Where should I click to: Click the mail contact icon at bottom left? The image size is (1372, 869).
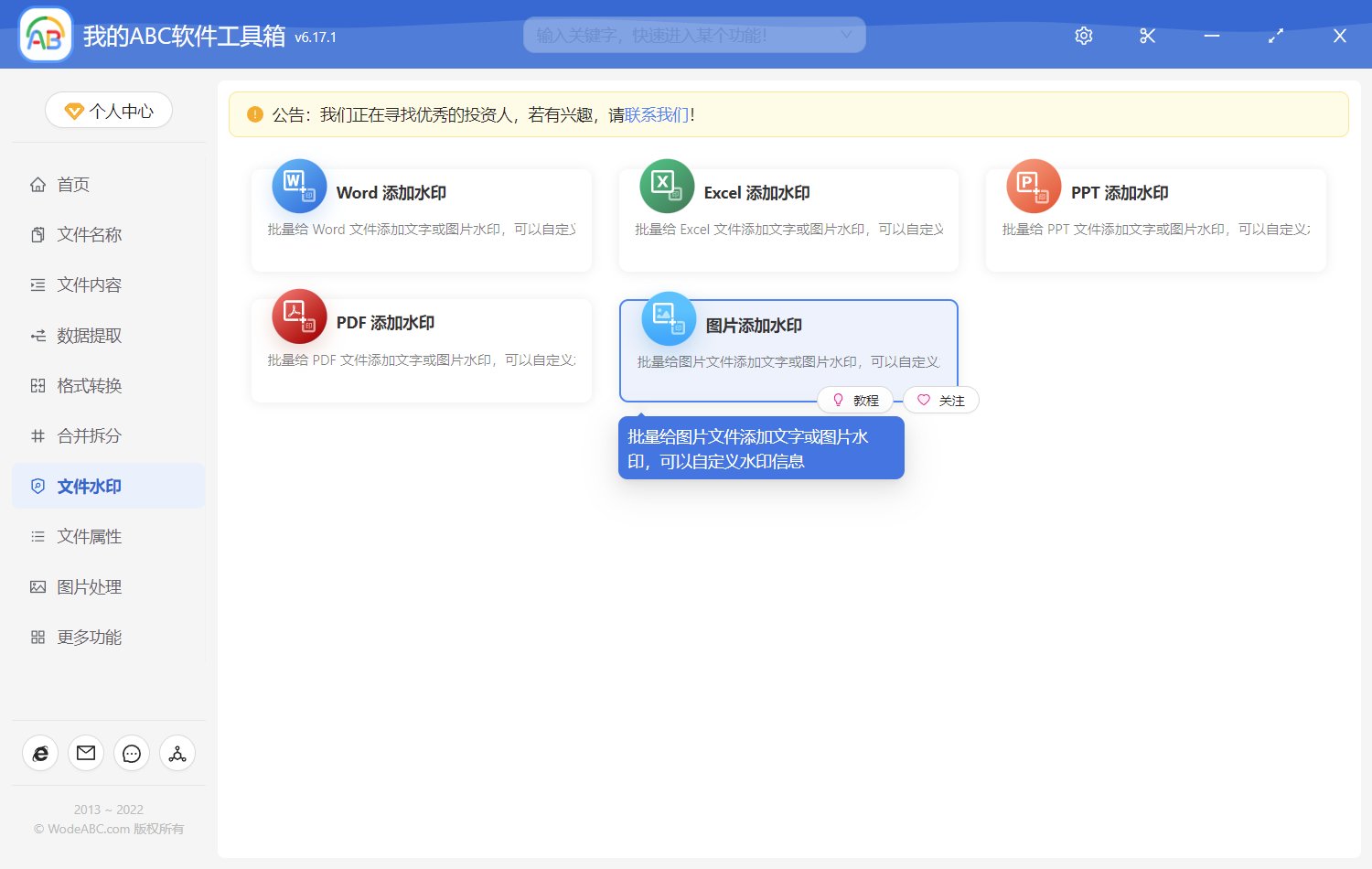85,753
